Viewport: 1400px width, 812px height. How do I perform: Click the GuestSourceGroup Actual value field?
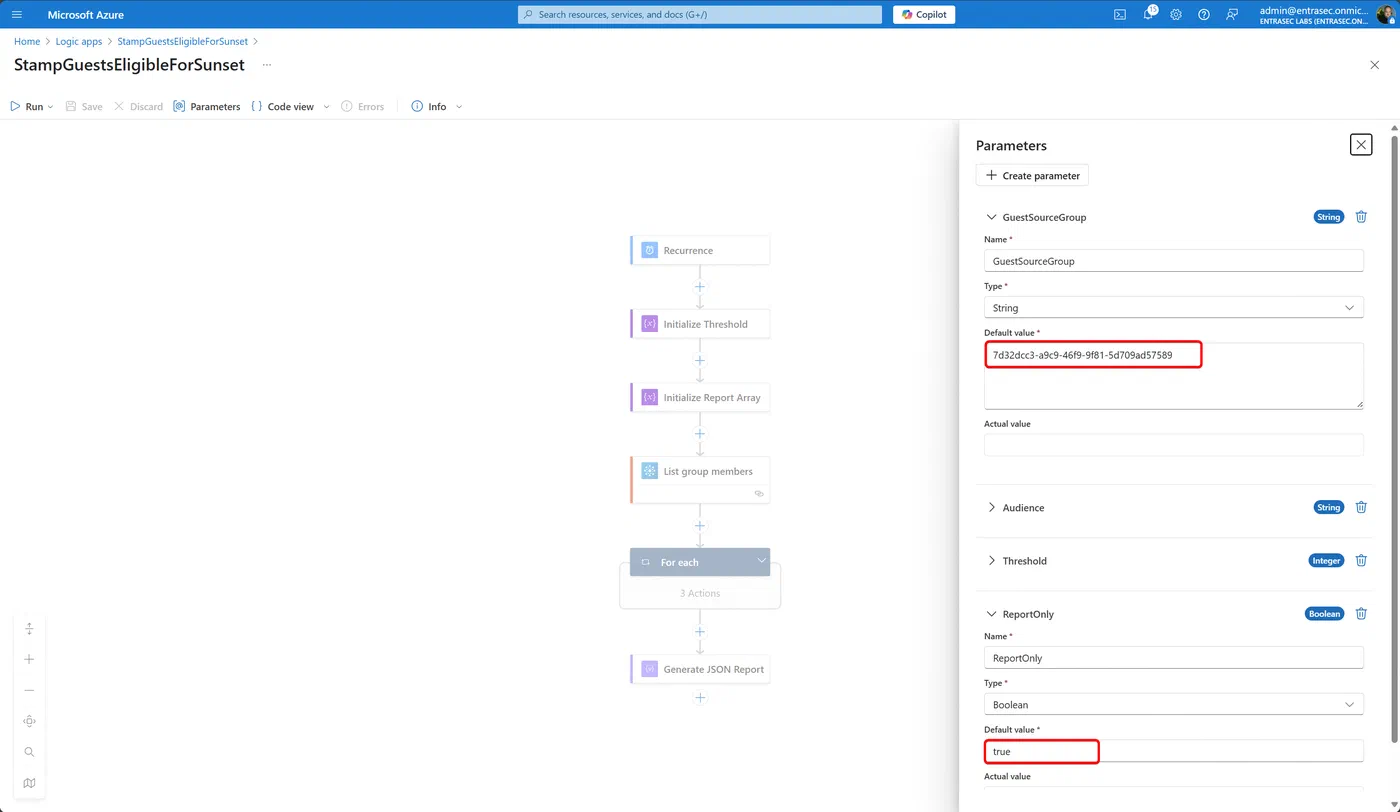[1174, 445]
